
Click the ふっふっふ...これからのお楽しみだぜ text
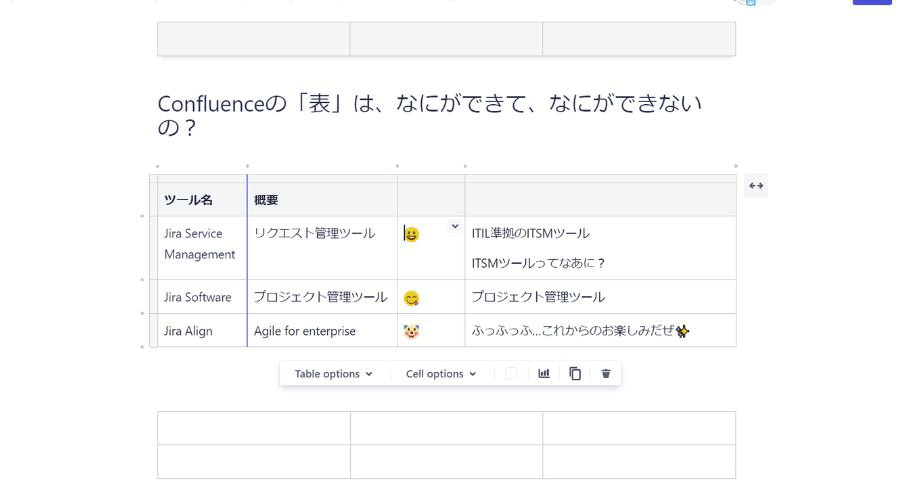click(573, 331)
